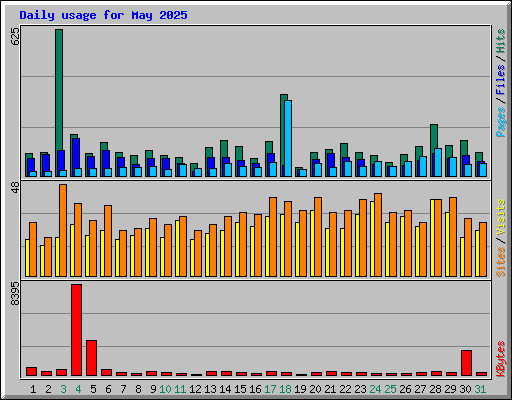Image resolution: width=512 pixels, height=400 pixels.
Task: Click green day label 3
Action: [63, 389]
